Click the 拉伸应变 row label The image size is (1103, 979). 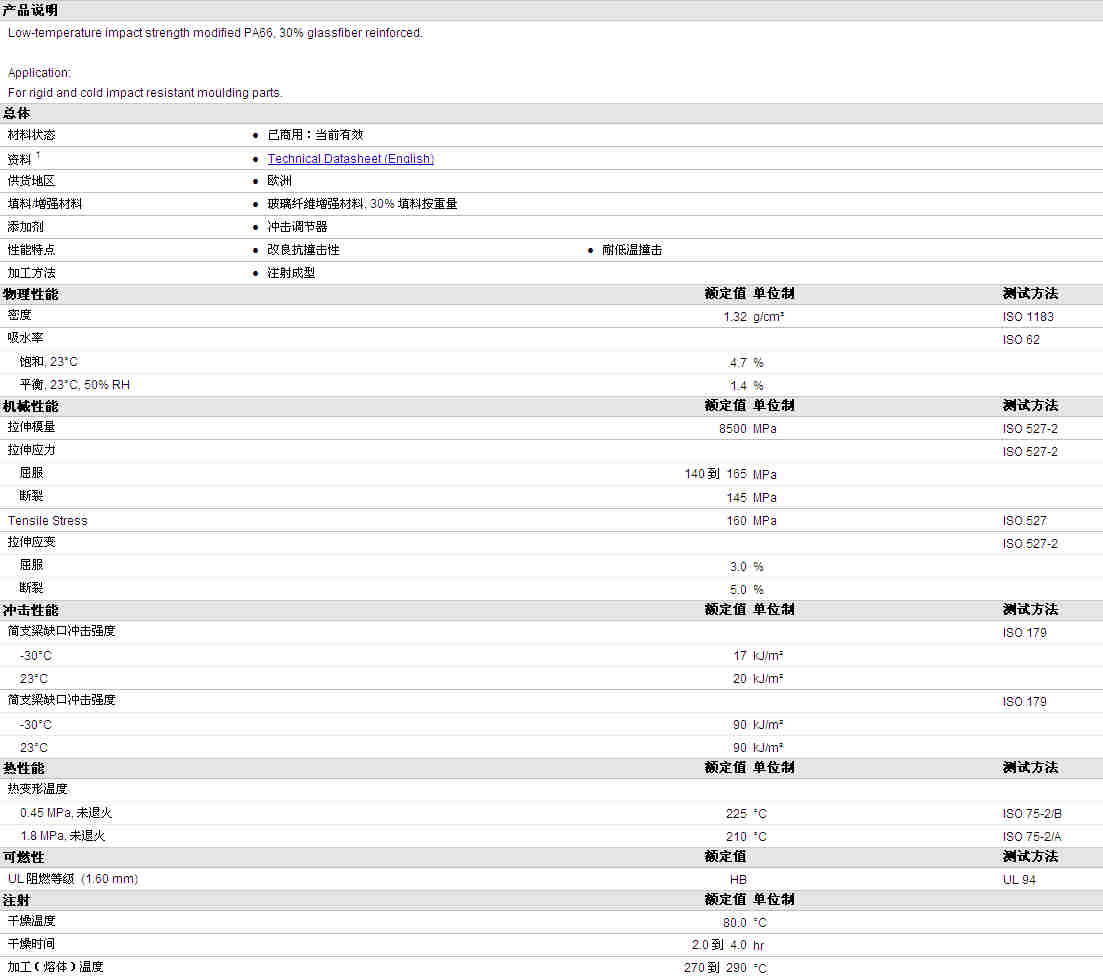32,542
